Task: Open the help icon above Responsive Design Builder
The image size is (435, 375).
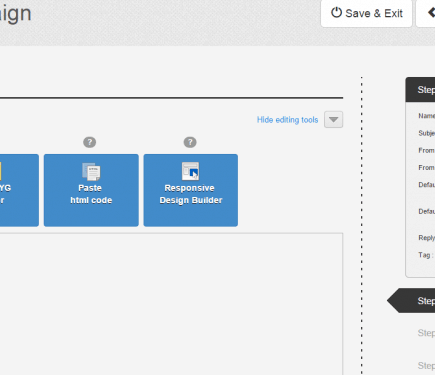Action: tap(190, 142)
